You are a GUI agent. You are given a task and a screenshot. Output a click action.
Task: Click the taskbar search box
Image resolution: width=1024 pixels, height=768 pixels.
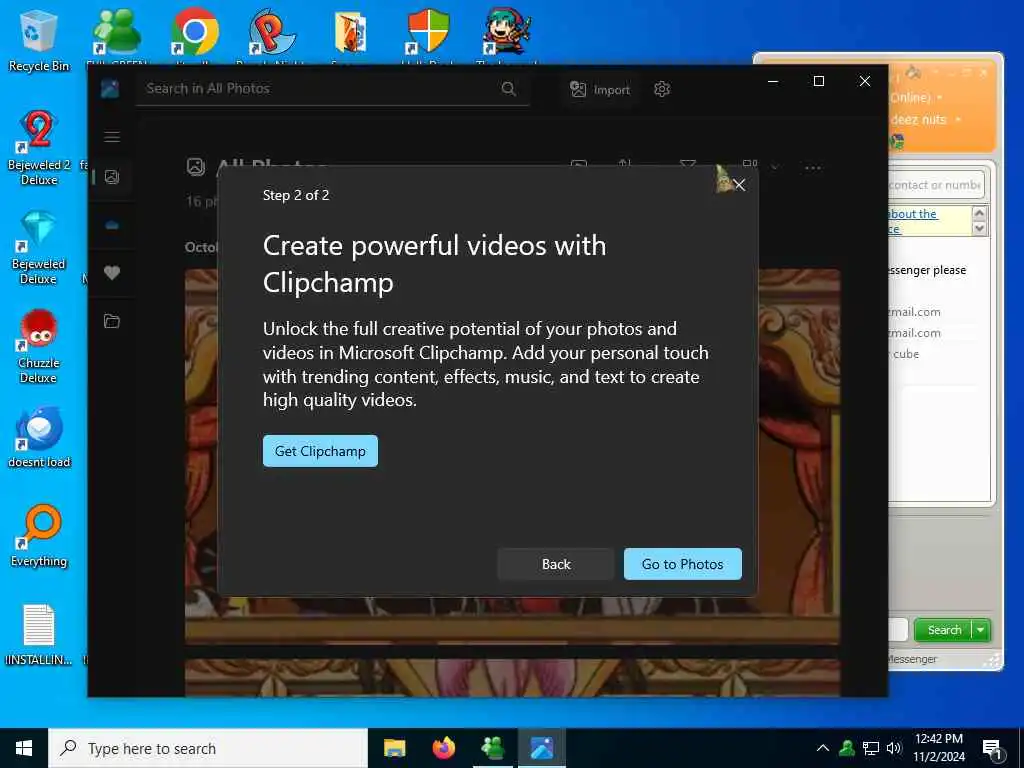(x=208, y=748)
